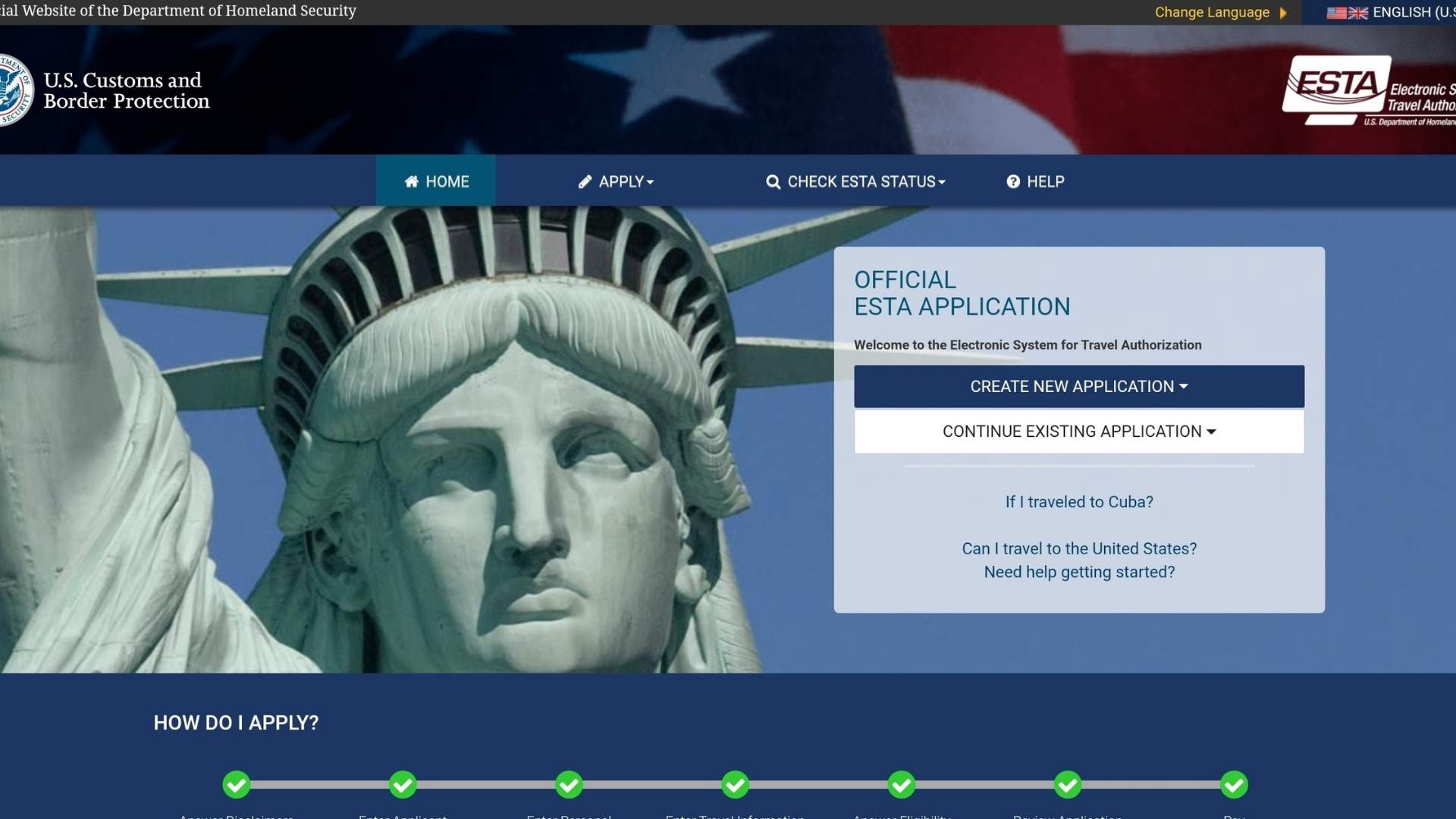Screen dimensions: 1456x819
Task: Open the 'If I traveled to Cuba?' link
Action: point(1079,502)
